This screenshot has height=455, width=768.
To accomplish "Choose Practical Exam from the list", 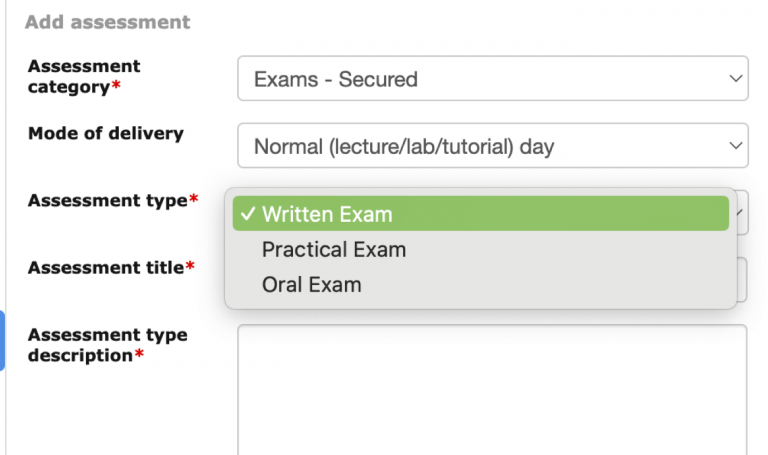I will [334, 249].
